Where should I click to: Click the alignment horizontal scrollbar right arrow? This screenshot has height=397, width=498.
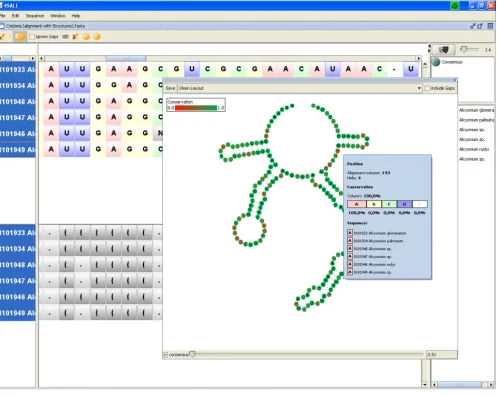418,58
